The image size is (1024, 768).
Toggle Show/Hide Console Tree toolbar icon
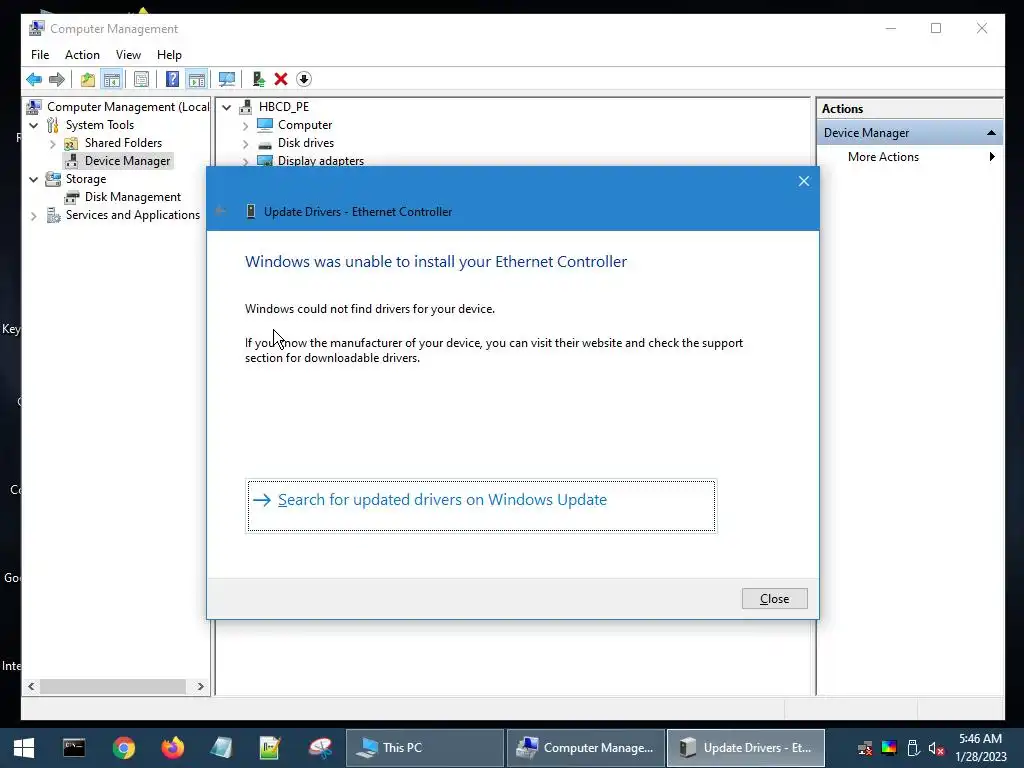click(112, 80)
